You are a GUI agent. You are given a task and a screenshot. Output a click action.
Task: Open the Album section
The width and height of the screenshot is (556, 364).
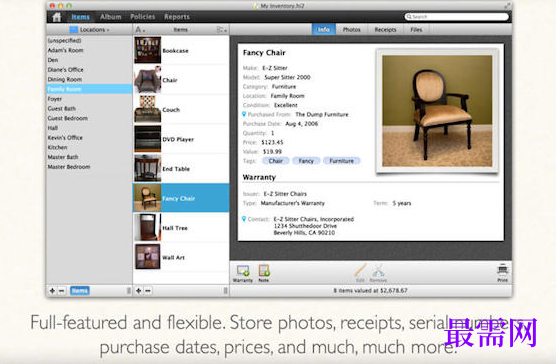coord(111,17)
